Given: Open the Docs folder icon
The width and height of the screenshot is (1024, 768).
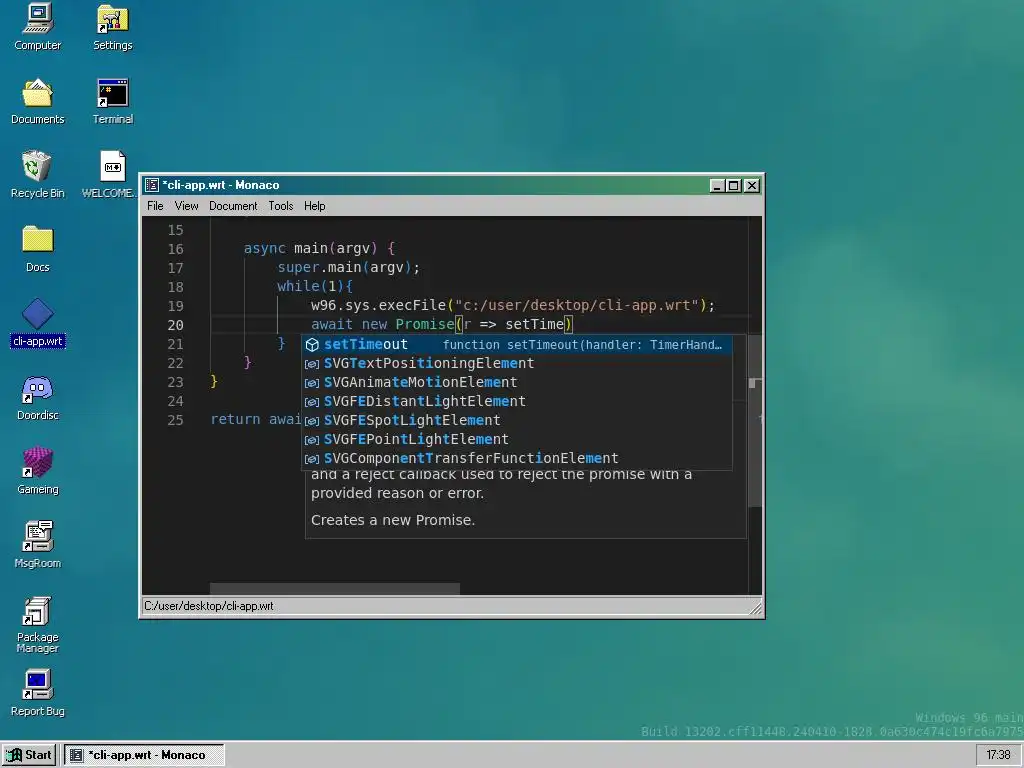Looking at the screenshot, I should point(37,249).
